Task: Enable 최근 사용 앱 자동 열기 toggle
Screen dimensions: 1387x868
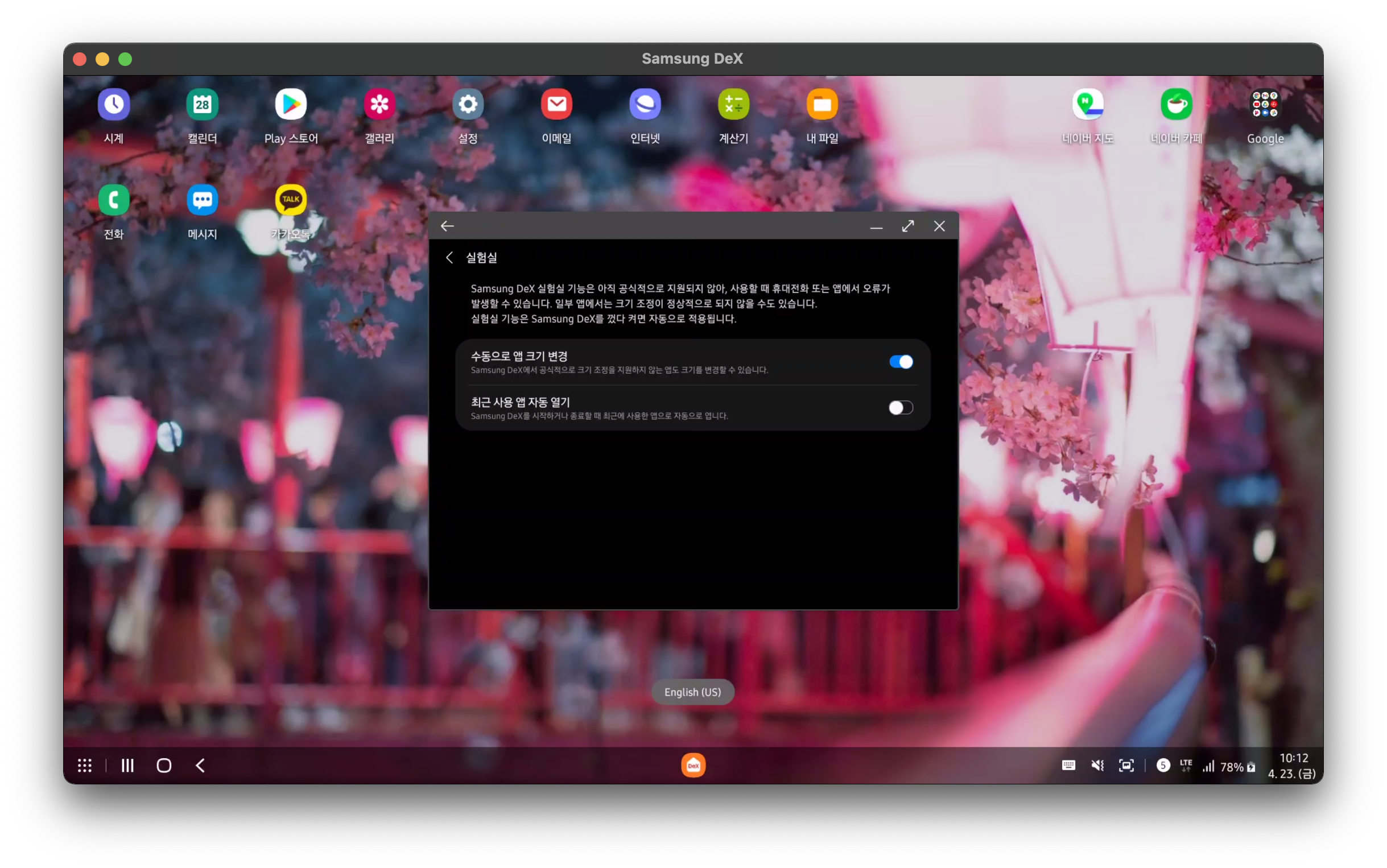Action: click(x=900, y=408)
